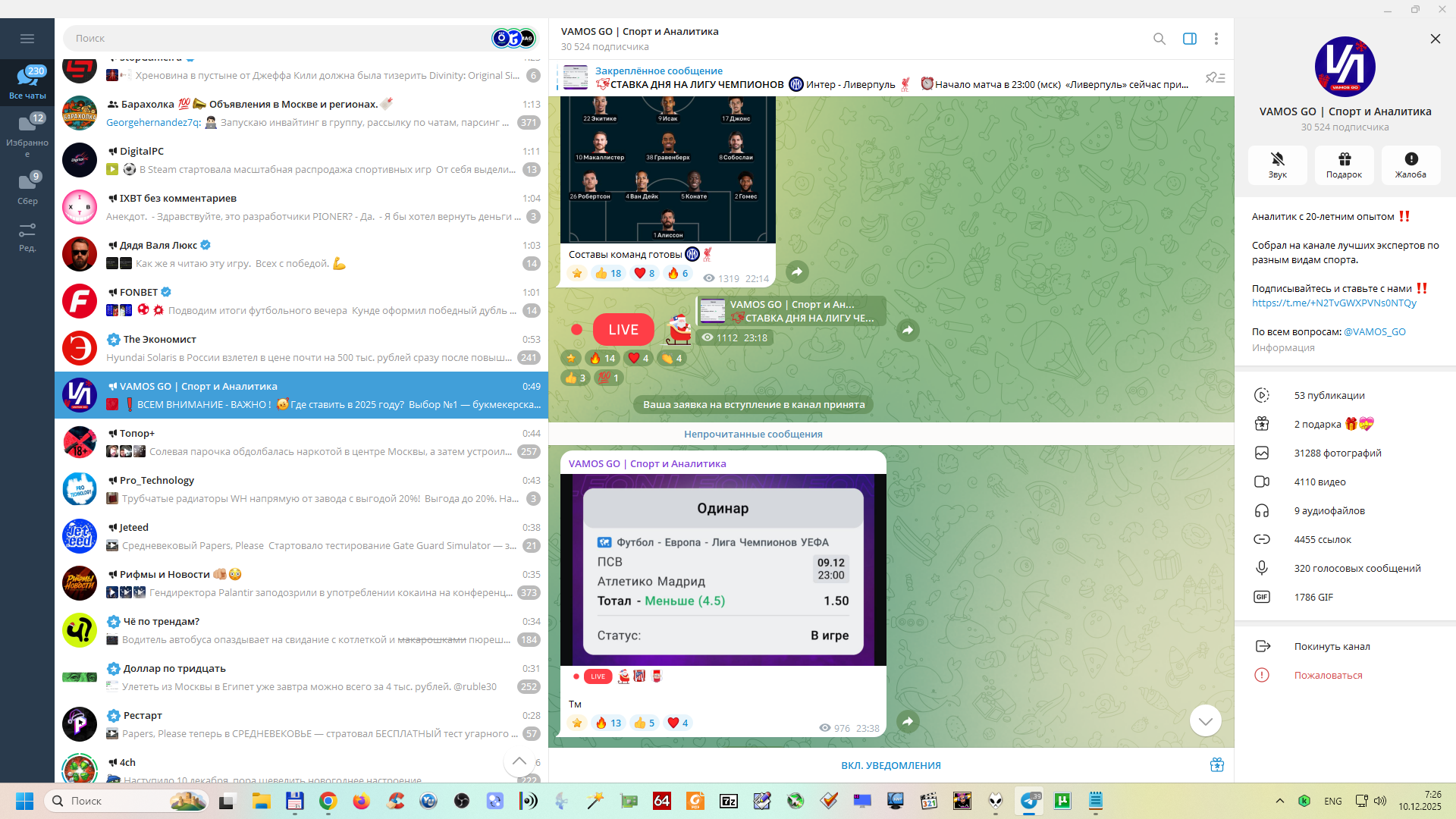
Task: Click the Жалоба report icon button
Action: click(x=1410, y=165)
